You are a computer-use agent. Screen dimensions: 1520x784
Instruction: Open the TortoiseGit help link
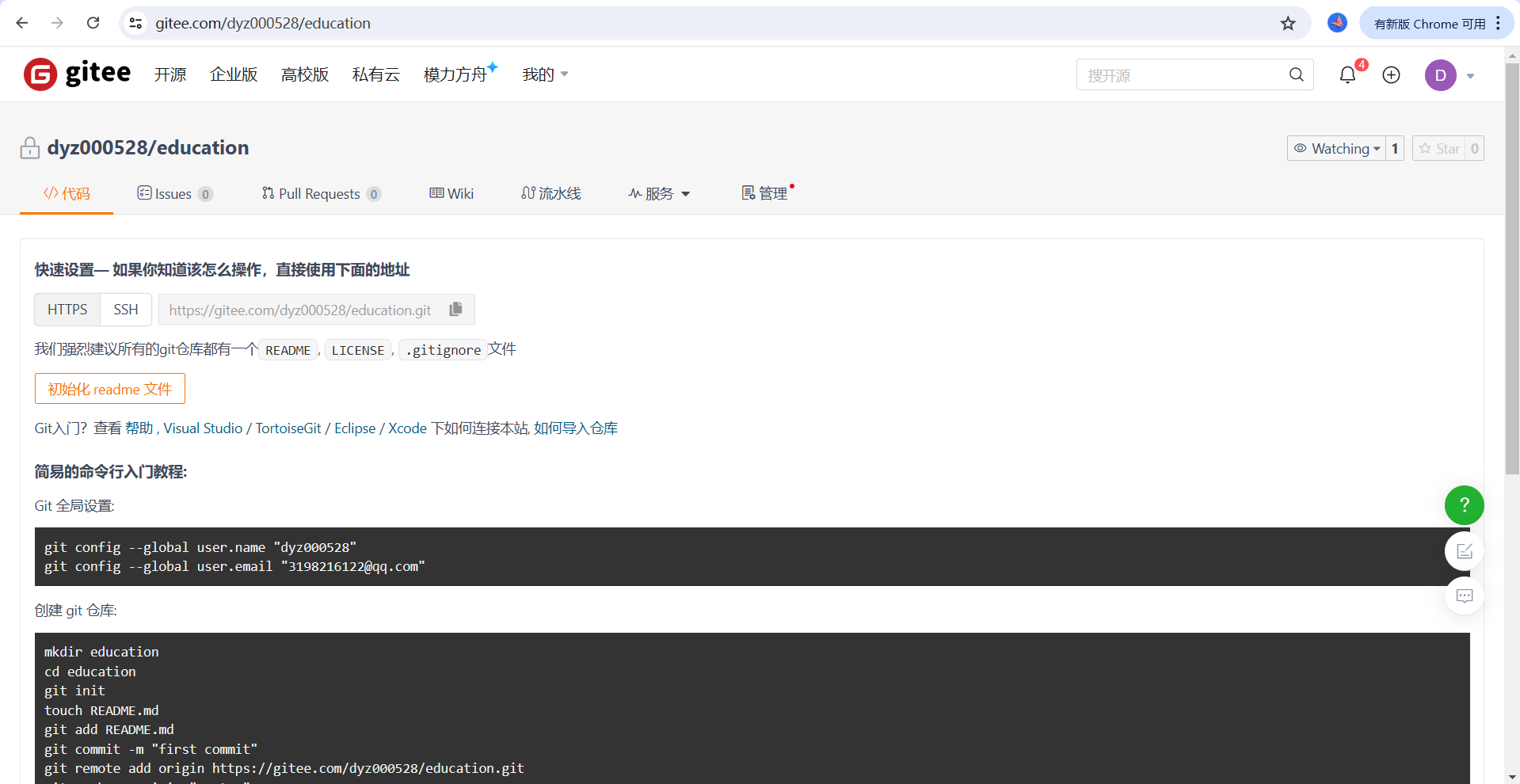(x=288, y=428)
